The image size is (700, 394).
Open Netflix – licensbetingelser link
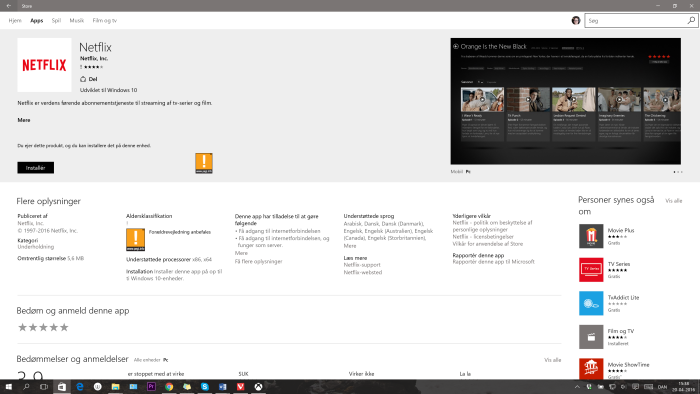pos(483,237)
